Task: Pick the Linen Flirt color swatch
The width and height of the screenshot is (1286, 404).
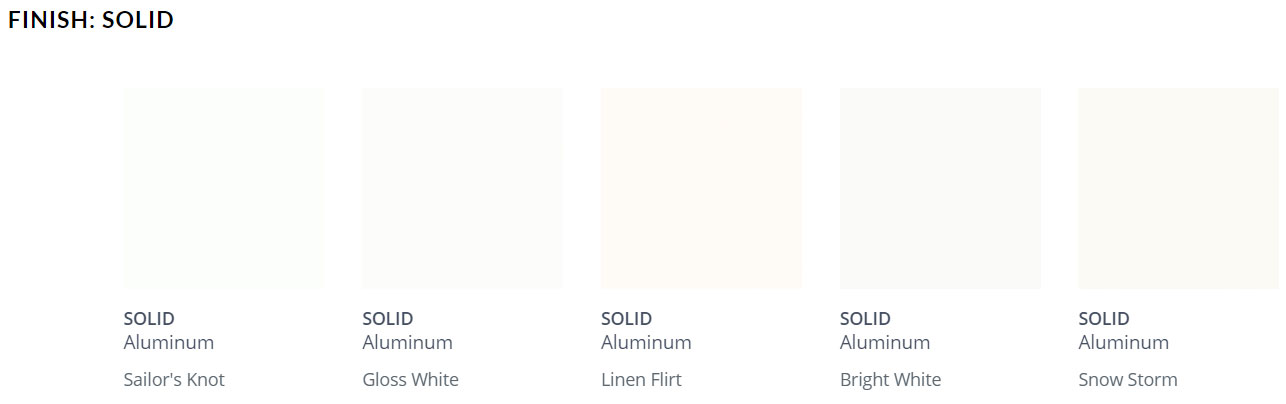Action: 701,188
